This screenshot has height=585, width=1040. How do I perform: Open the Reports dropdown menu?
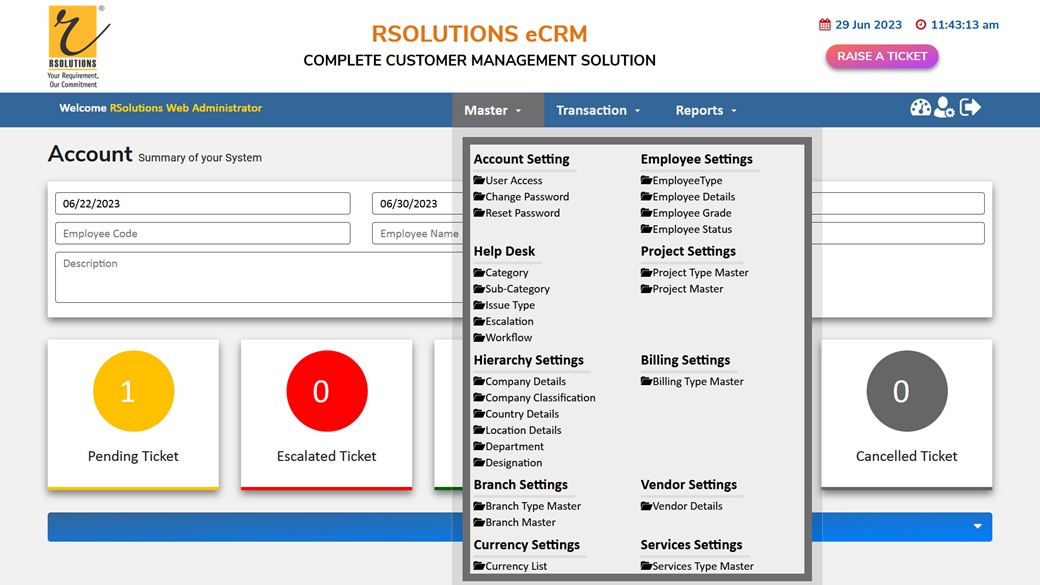click(x=706, y=110)
